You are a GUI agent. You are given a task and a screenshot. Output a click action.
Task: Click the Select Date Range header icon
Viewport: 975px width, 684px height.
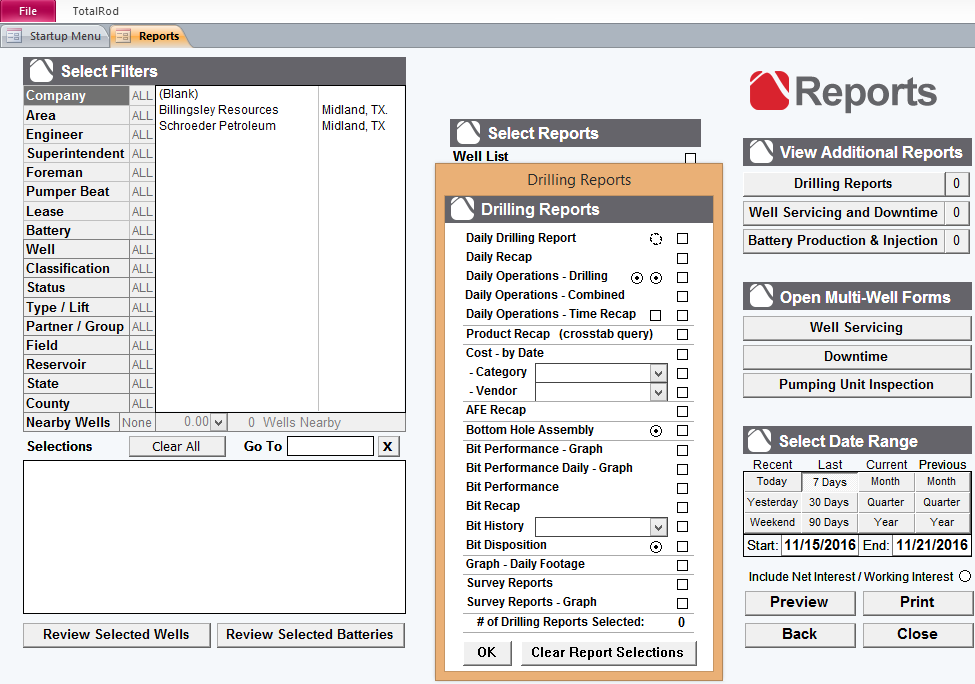[761, 441]
